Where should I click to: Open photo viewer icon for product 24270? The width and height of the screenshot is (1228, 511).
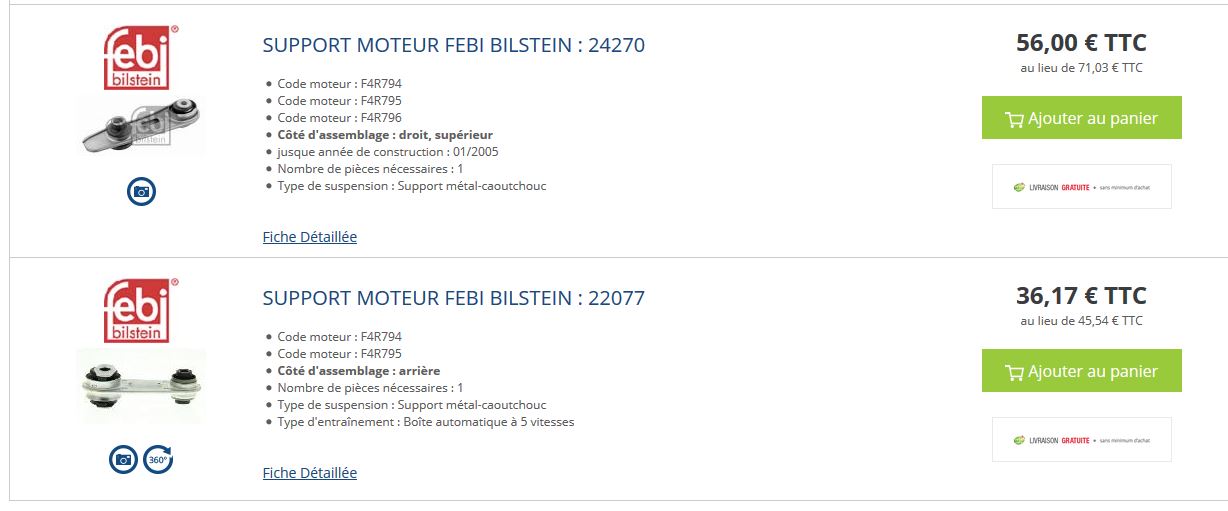click(x=141, y=191)
